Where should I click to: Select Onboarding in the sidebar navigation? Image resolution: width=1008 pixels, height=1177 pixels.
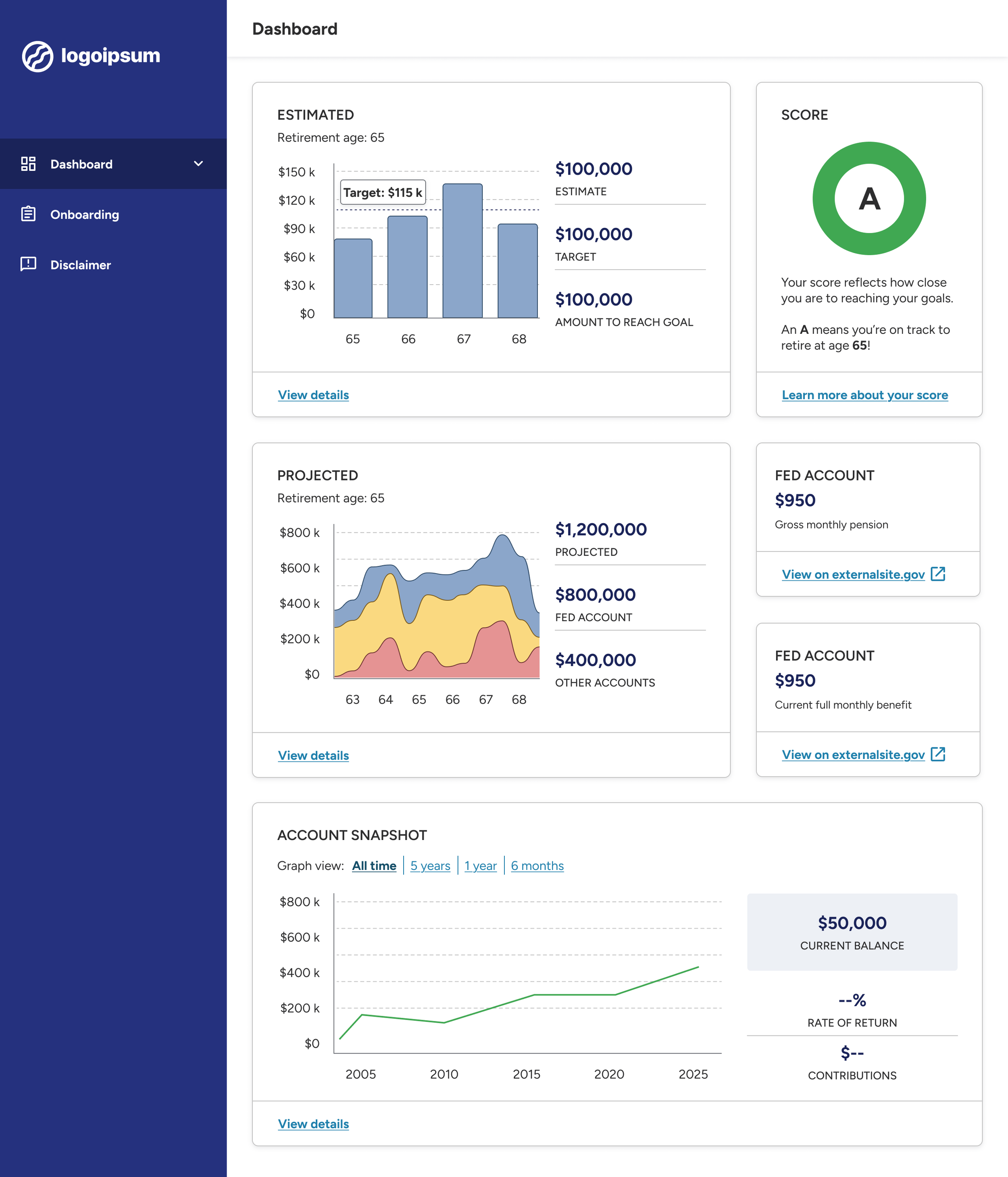tap(85, 215)
